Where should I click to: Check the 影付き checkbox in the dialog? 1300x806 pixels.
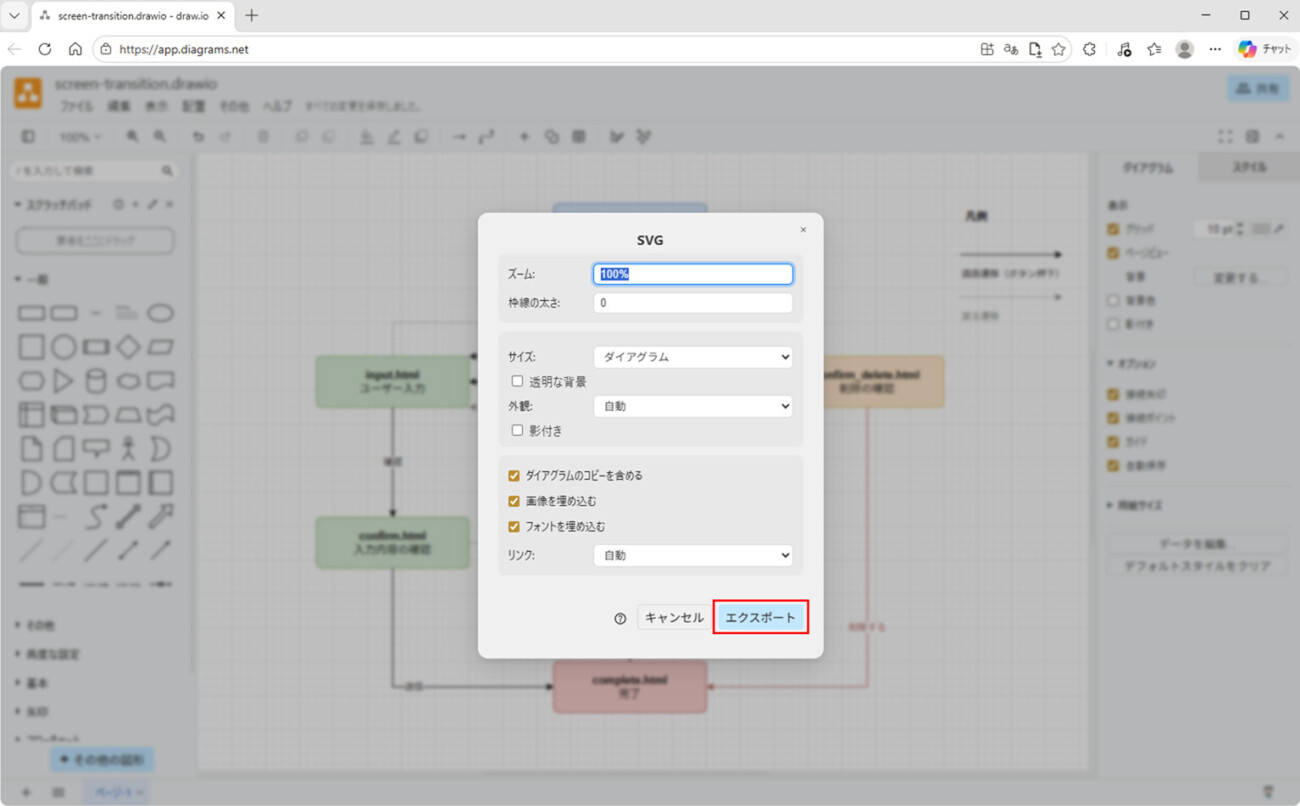[x=516, y=430]
